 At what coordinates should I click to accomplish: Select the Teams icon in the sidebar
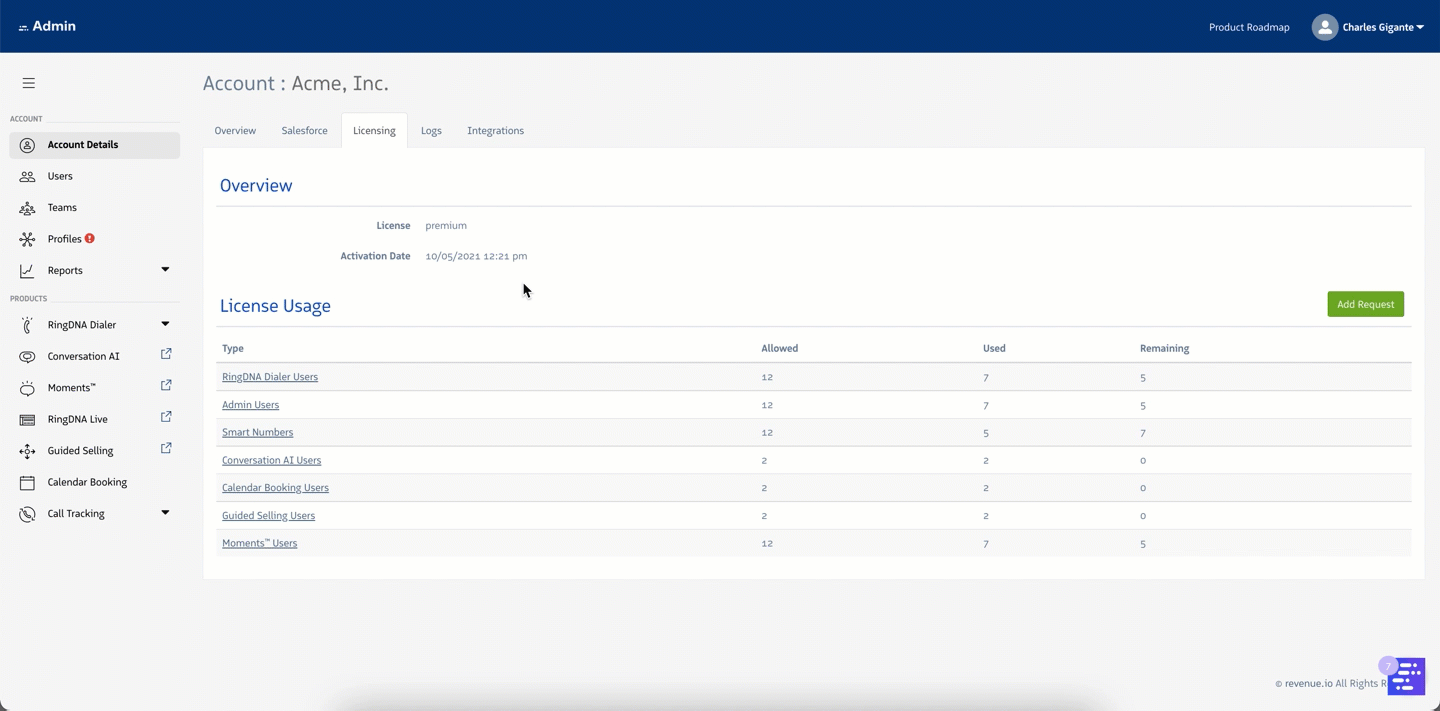27,207
